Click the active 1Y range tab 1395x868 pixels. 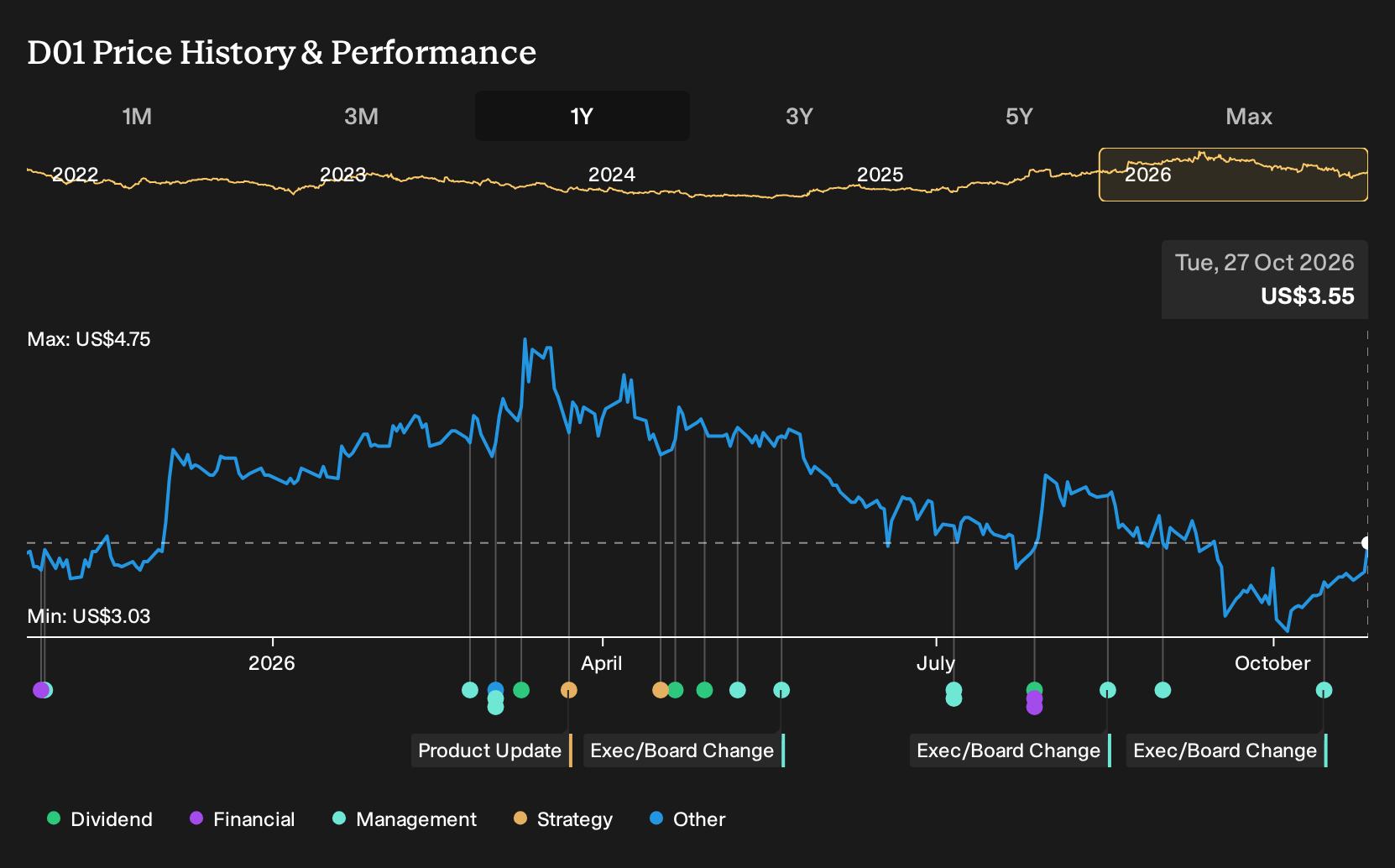point(583,116)
